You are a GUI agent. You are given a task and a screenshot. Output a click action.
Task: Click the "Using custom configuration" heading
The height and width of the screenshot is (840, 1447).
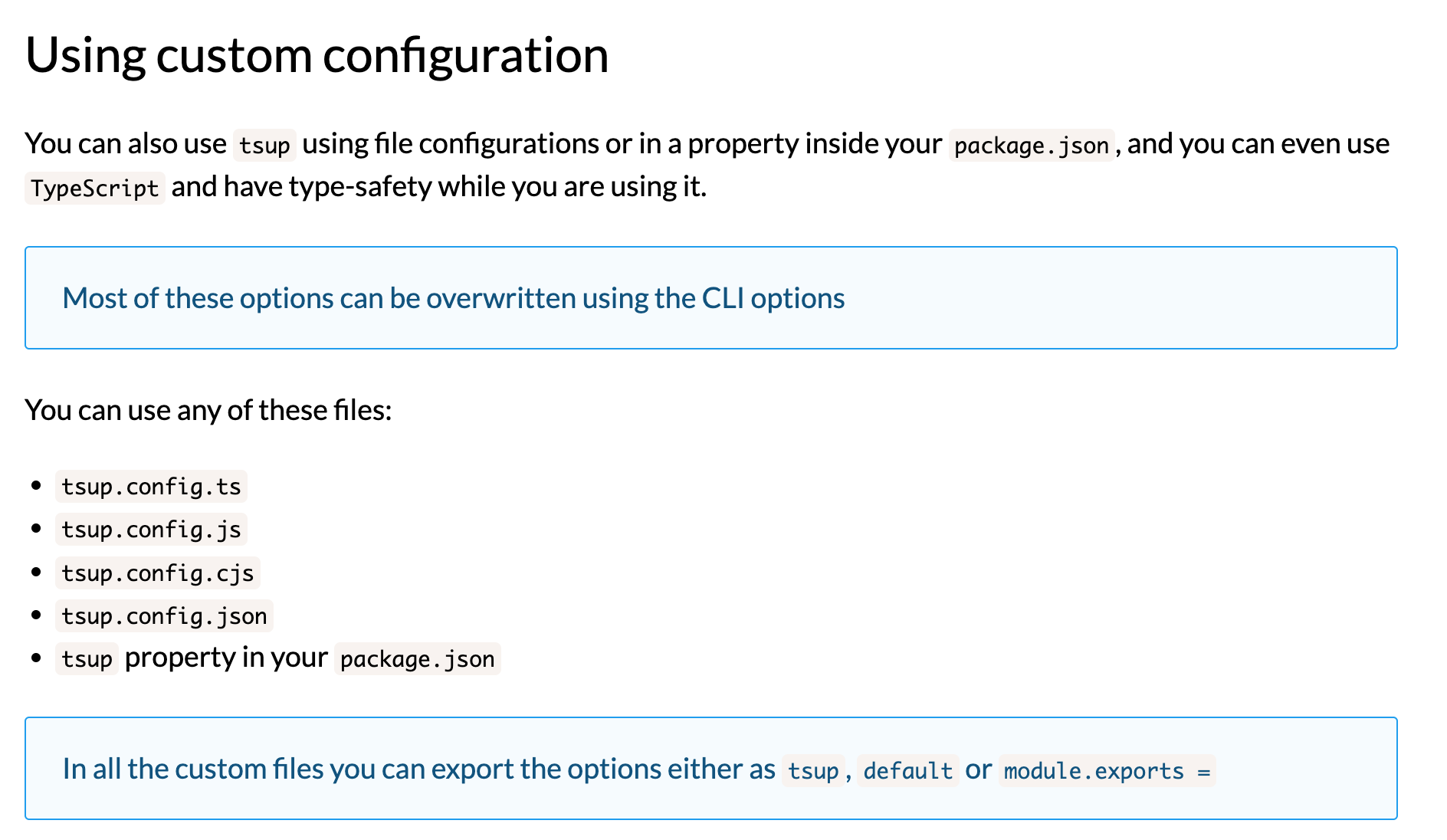pyautogui.click(x=317, y=55)
